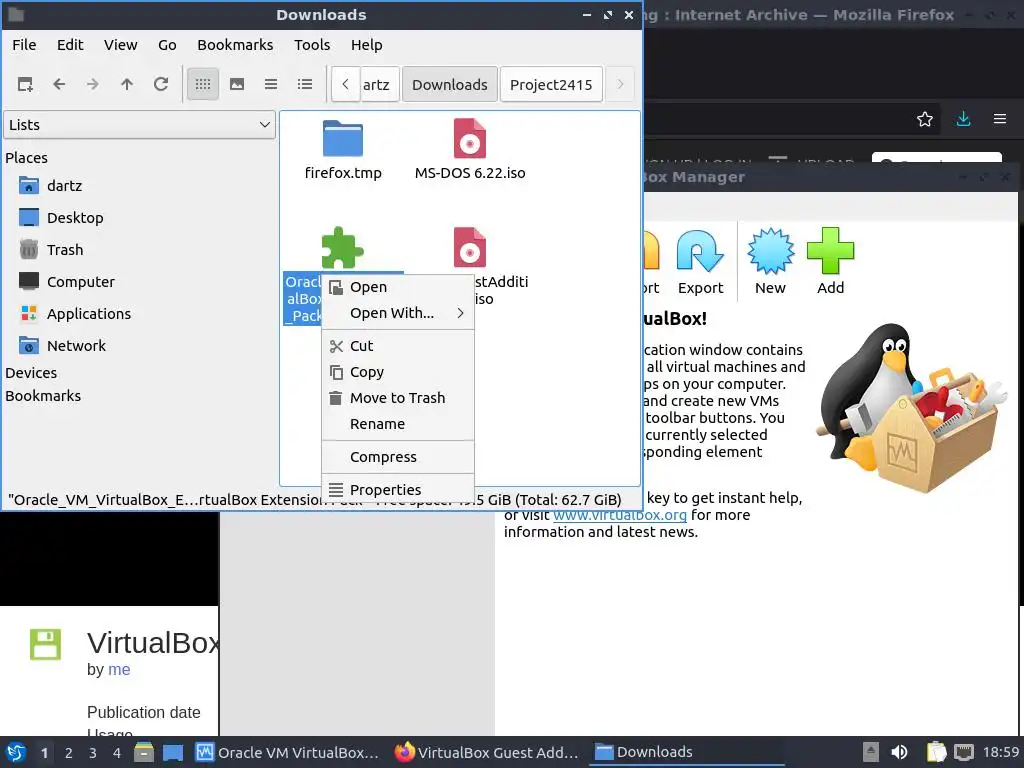Click the Export icon in VirtualBox Manager
Viewport: 1024px width, 768px height.
pos(700,261)
